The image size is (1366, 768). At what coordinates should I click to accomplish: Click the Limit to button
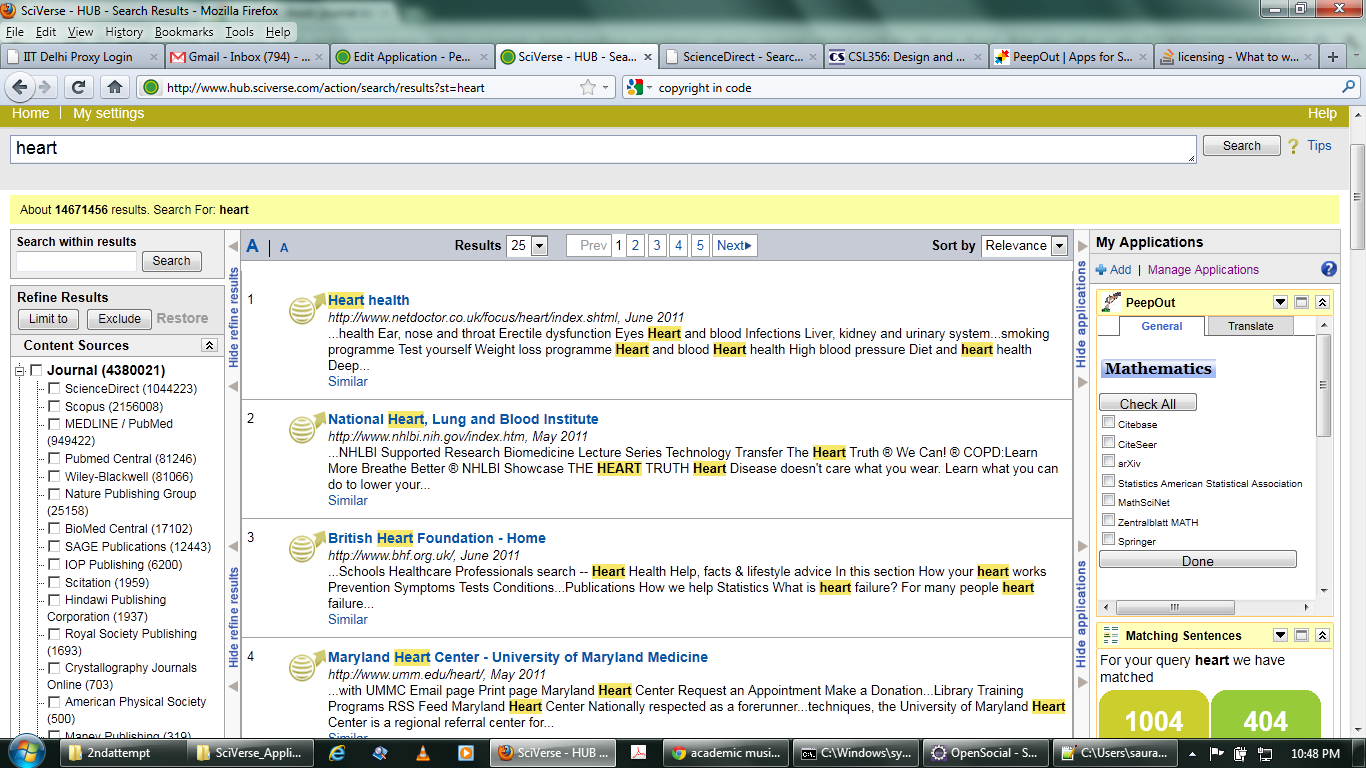point(48,319)
